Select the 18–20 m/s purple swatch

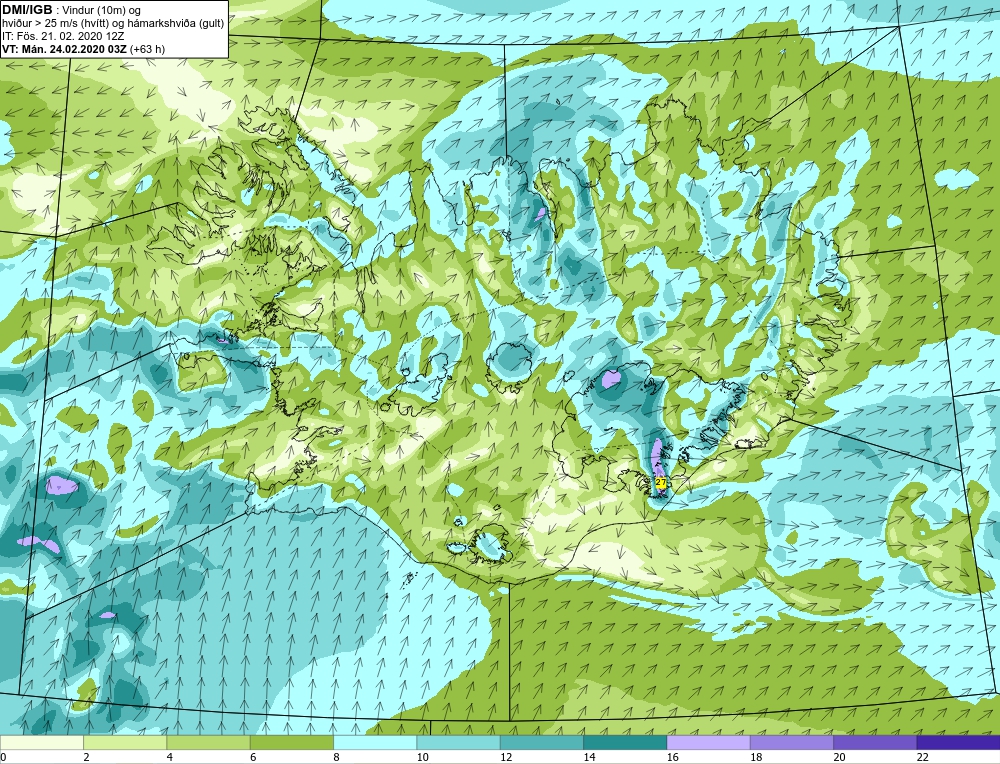coord(791,742)
